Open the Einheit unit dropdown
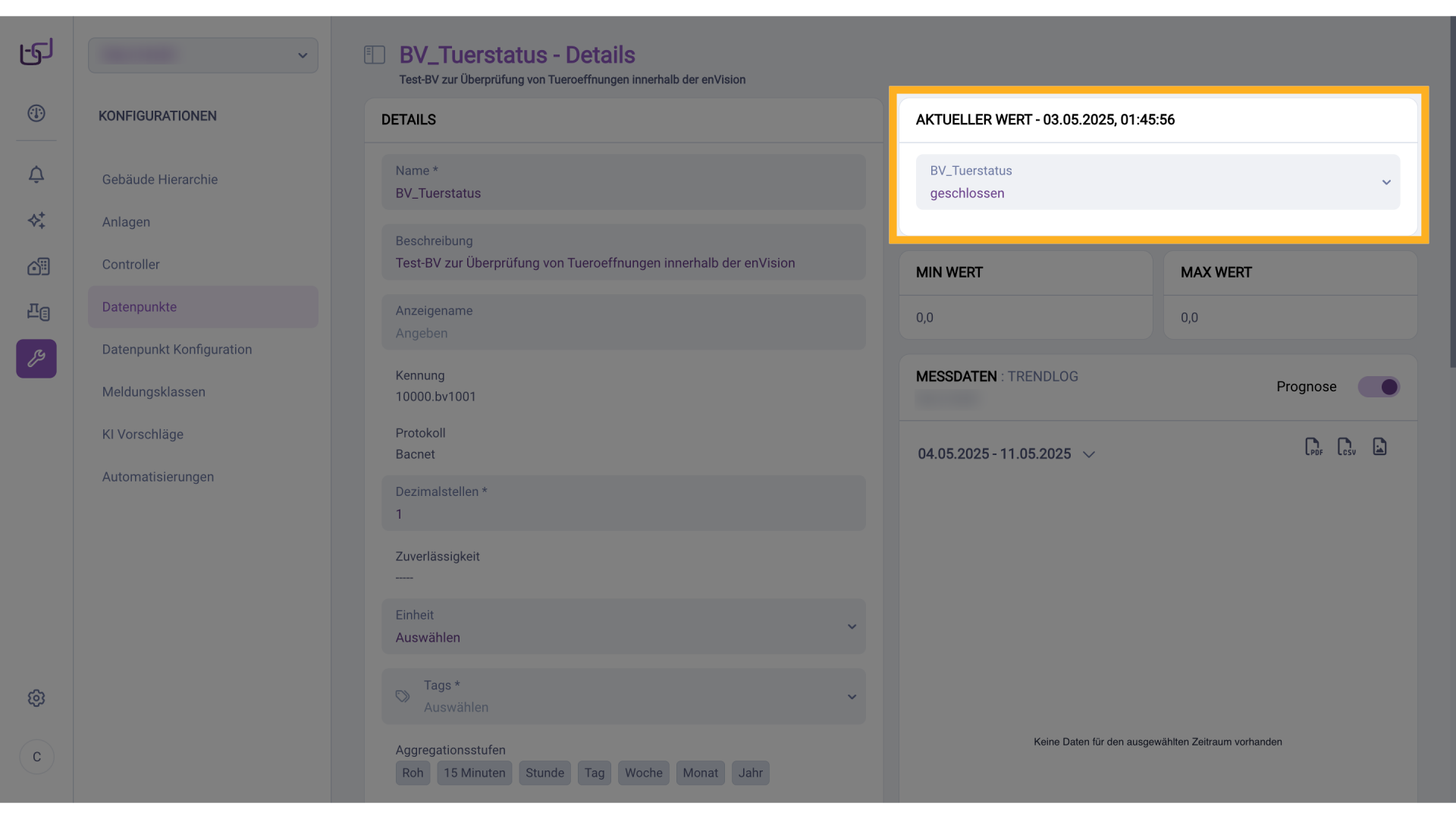 coord(623,627)
